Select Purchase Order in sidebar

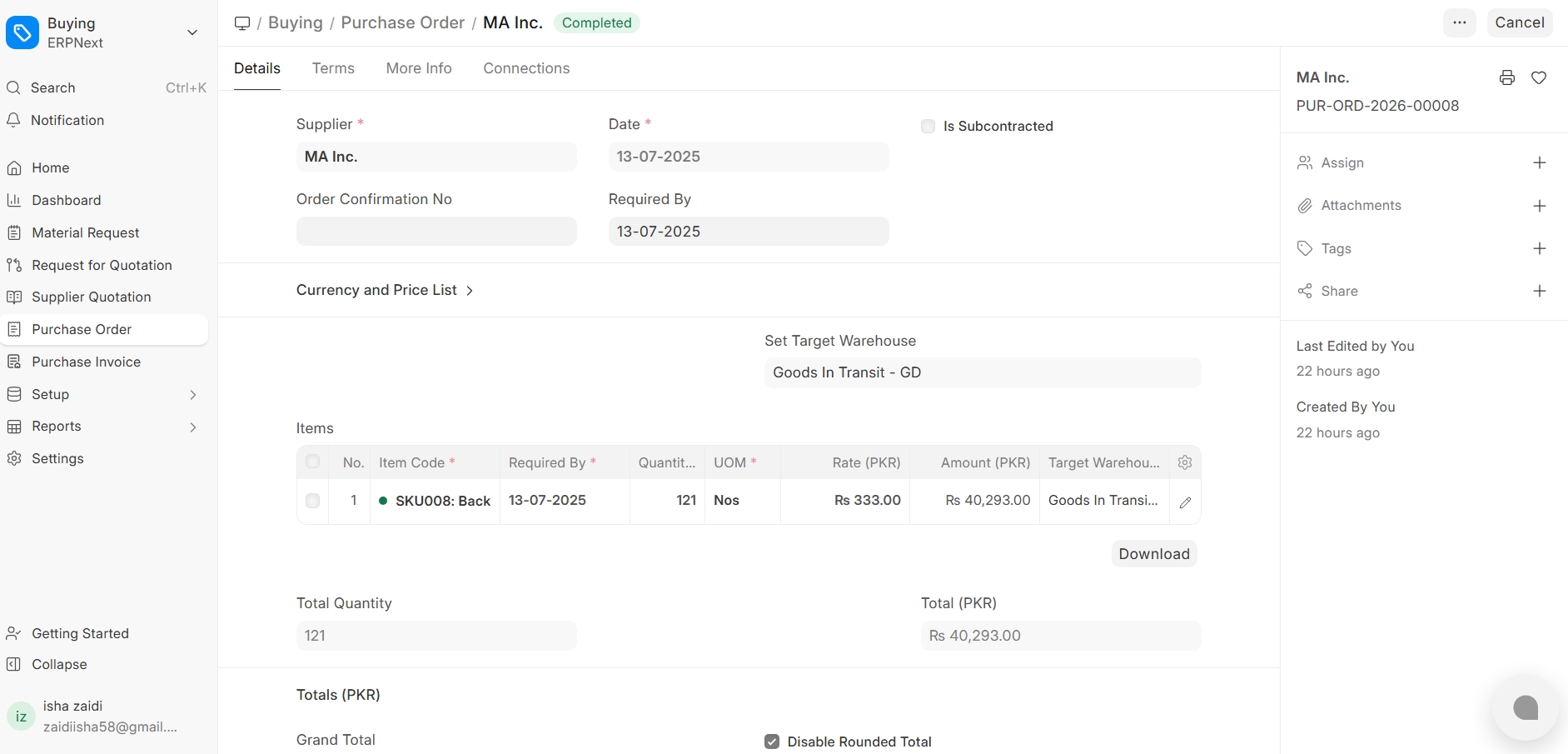pyautogui.click(x=106, y=329)
